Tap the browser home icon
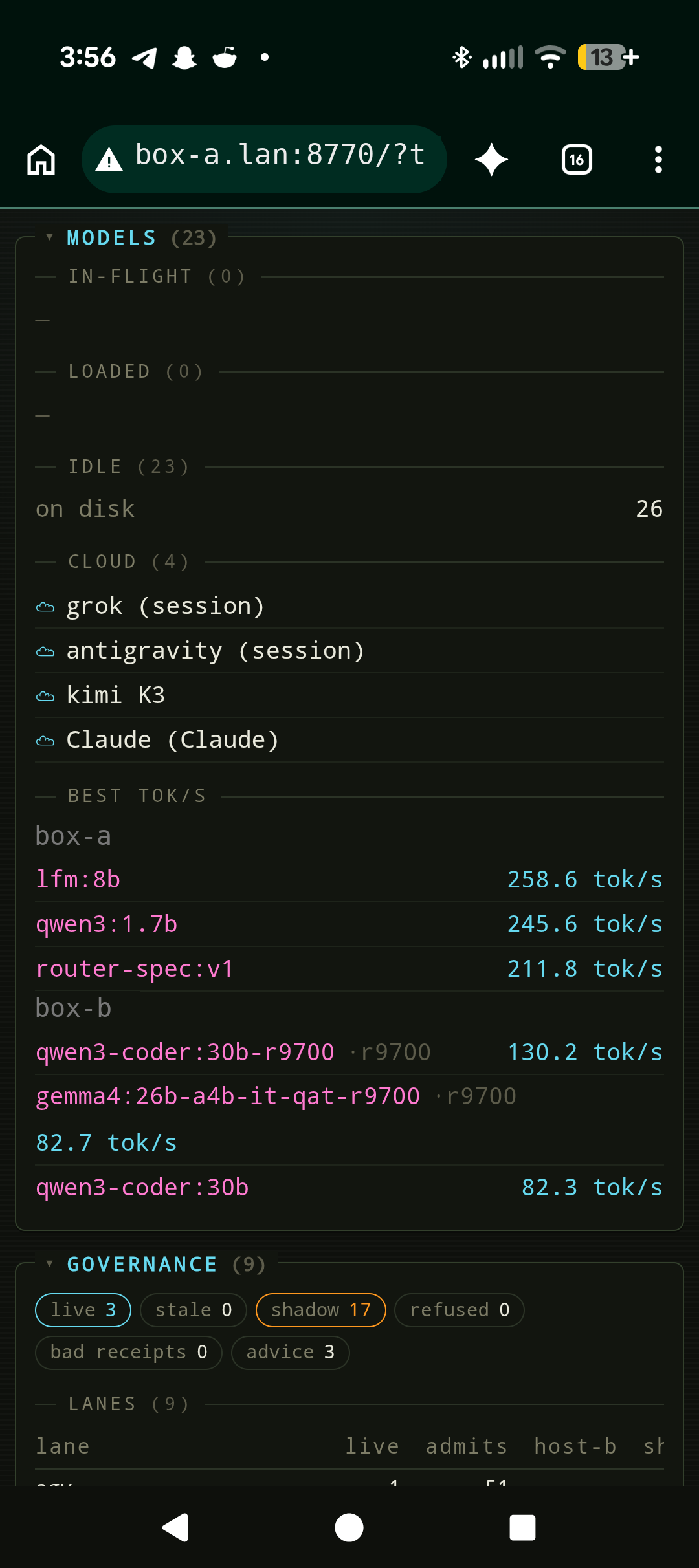 pyautogui.click(x=41, y=160)
